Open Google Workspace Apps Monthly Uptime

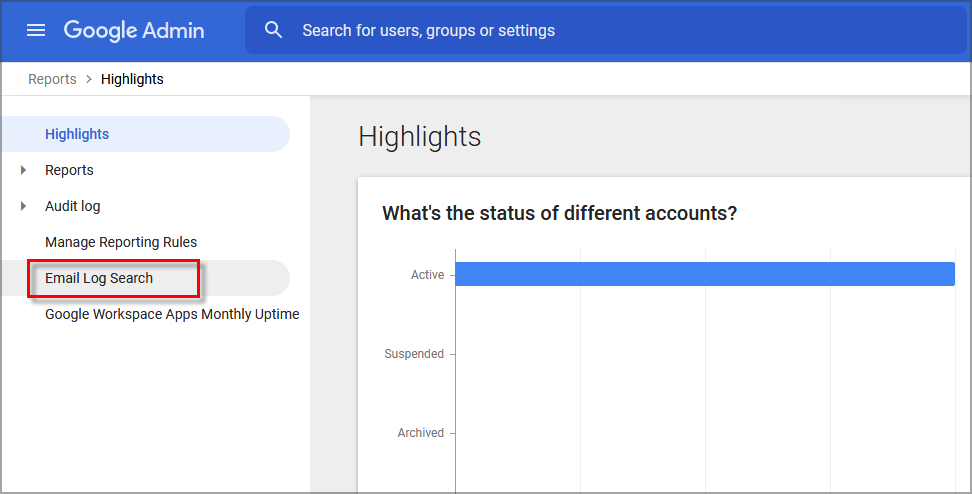(x=172, y=314)
